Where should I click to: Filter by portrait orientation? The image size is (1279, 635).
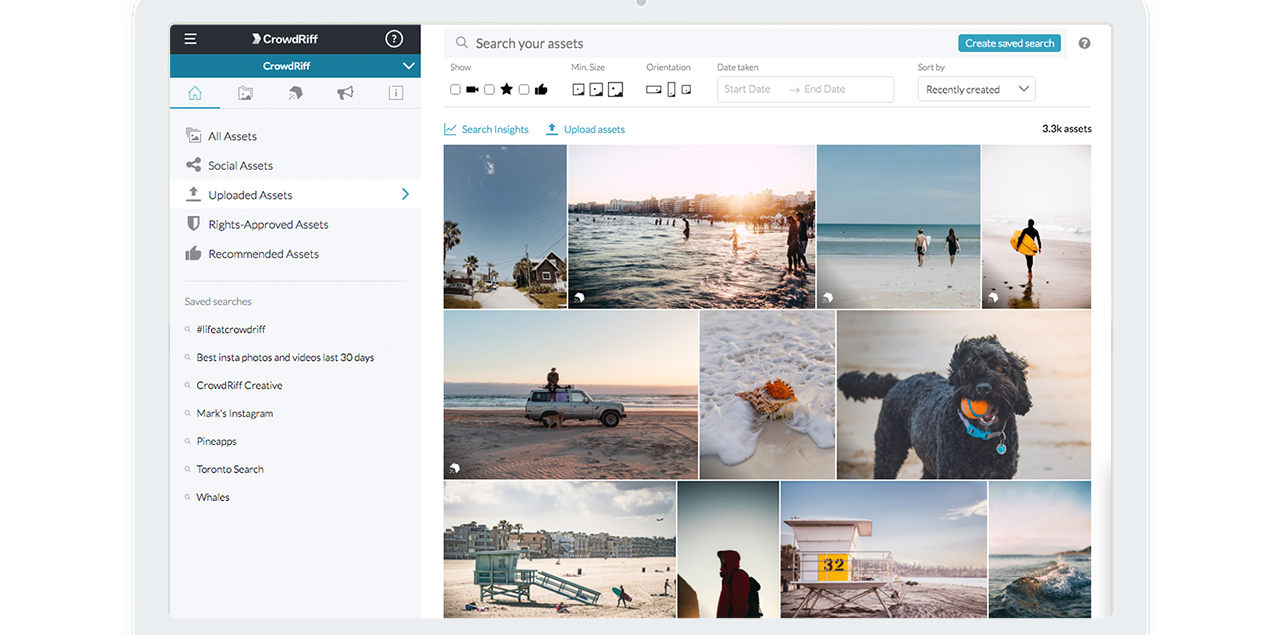(671, 89)
